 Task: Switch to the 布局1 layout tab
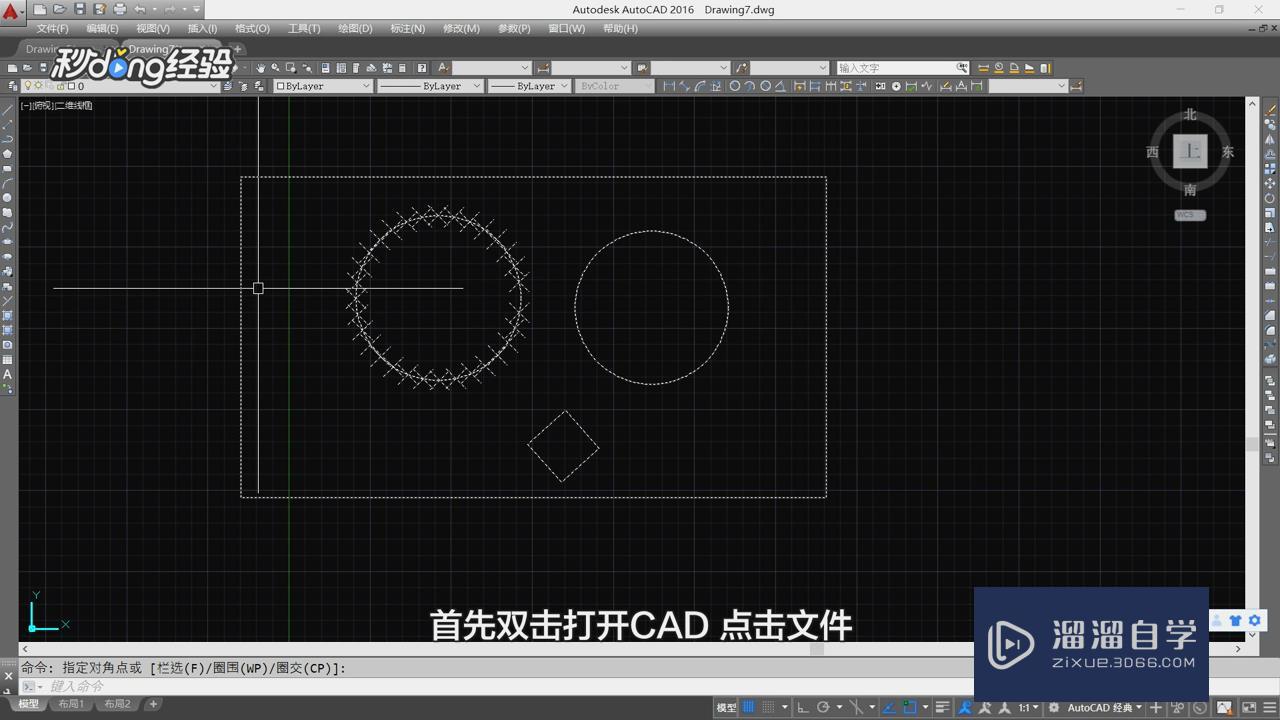[71, 703]
